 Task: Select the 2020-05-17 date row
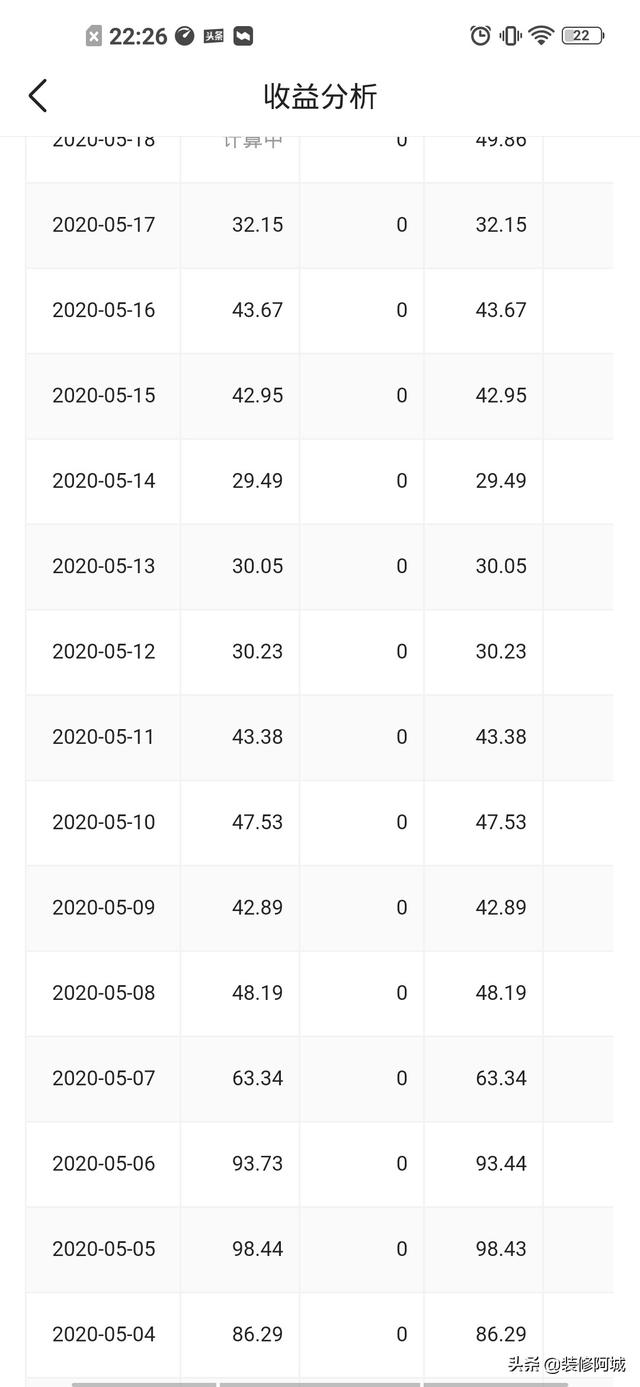point(320,225)
